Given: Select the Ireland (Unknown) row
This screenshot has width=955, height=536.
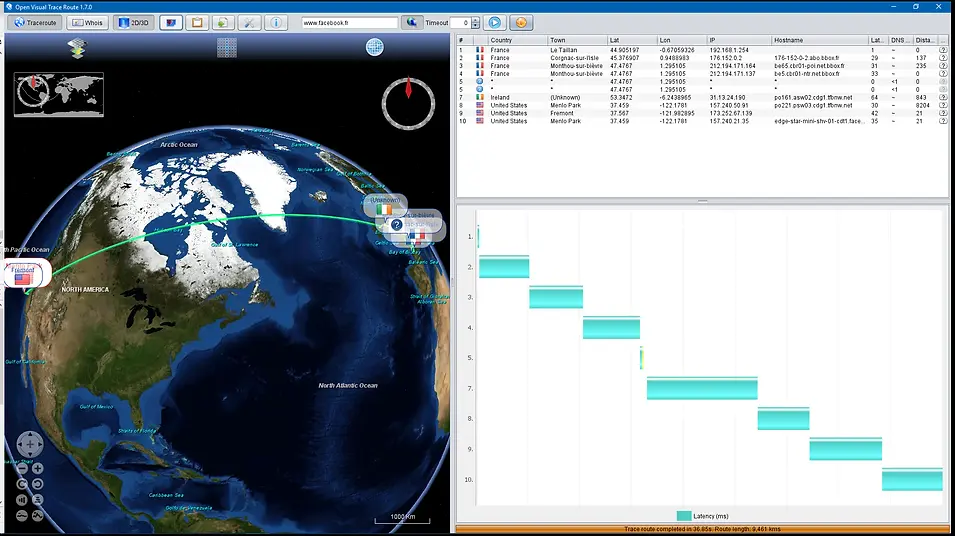Looking at the screenshot, I should [x=702, y=97].
